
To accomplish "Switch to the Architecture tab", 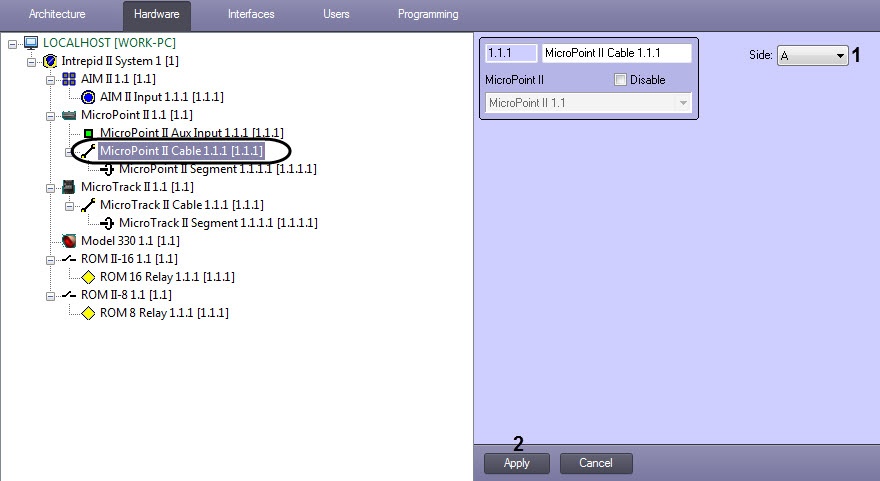I will pos(57,14).
